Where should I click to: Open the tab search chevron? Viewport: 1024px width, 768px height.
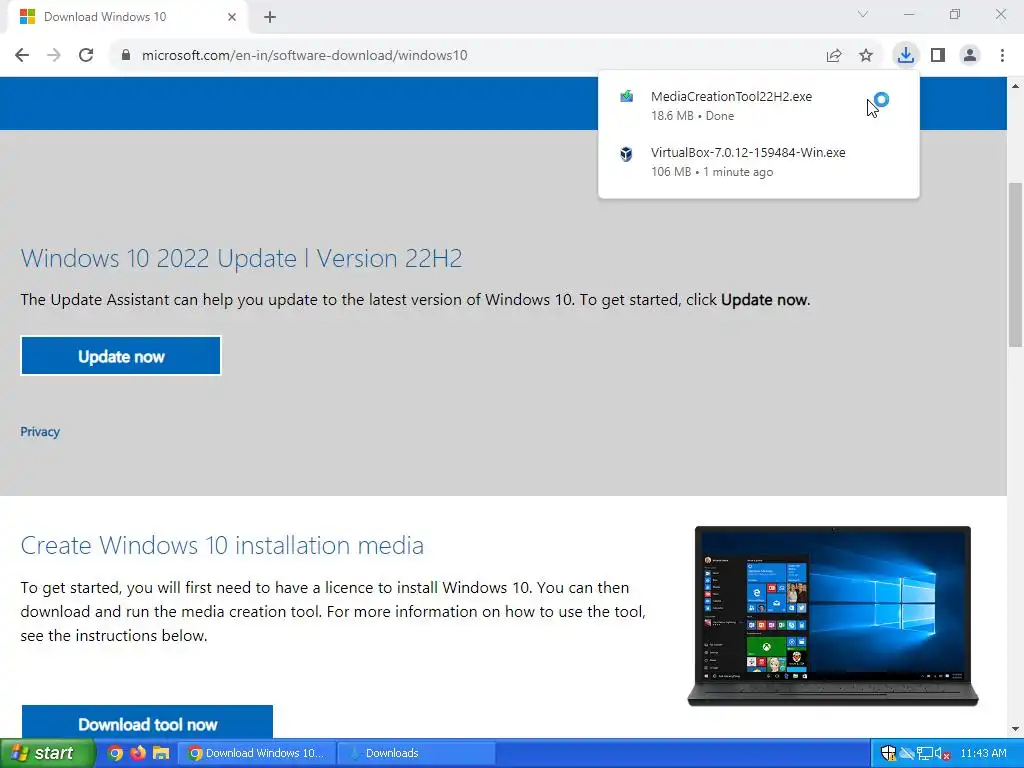863,14
